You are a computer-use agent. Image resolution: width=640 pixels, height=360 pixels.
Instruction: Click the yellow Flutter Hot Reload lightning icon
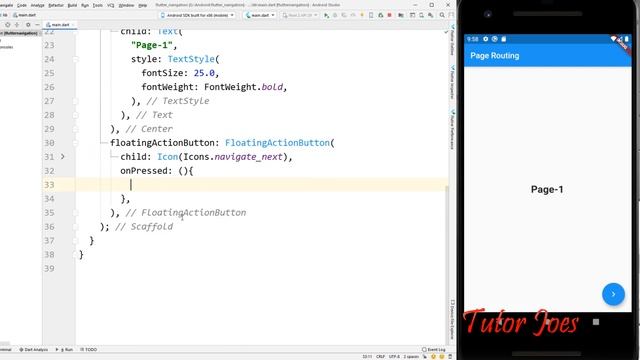point(362,15)
